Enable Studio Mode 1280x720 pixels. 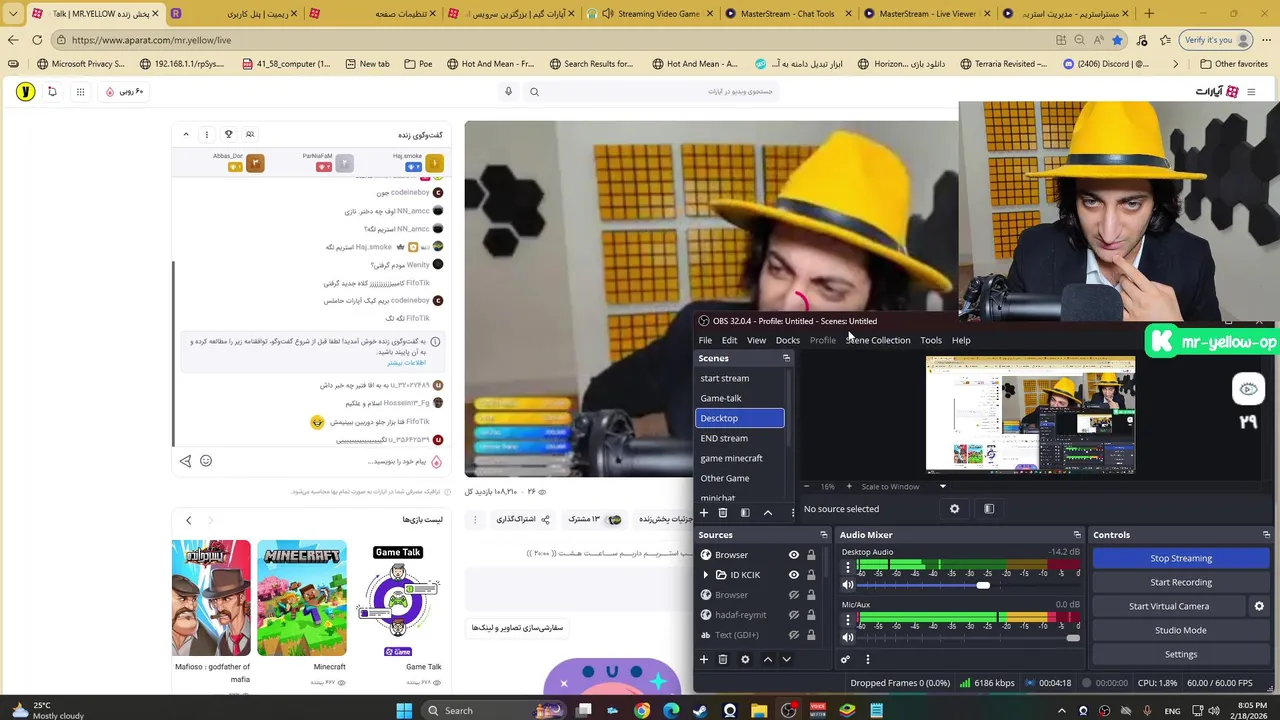(x=1181, y=630)
